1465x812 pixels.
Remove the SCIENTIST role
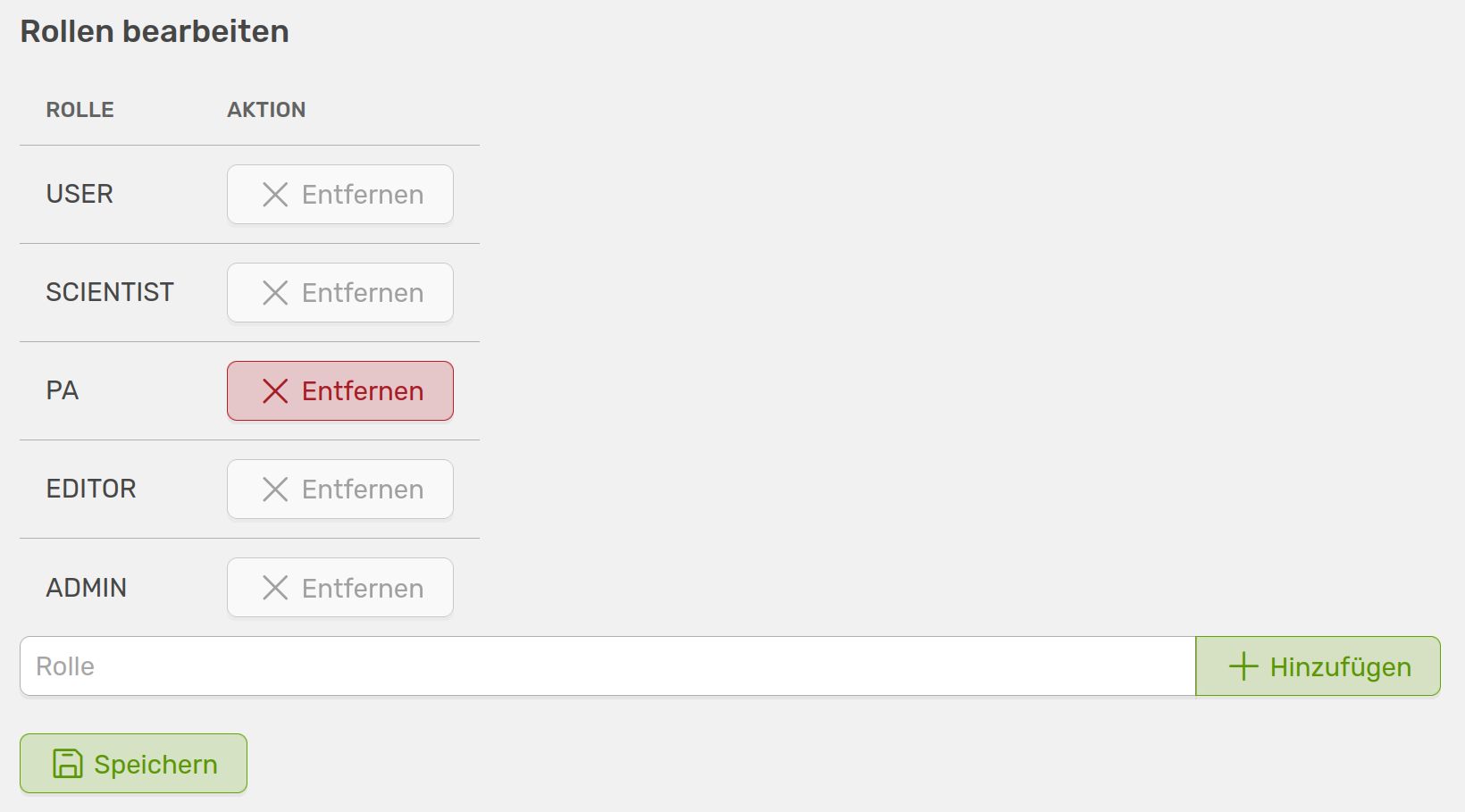(x=340, y=293)
